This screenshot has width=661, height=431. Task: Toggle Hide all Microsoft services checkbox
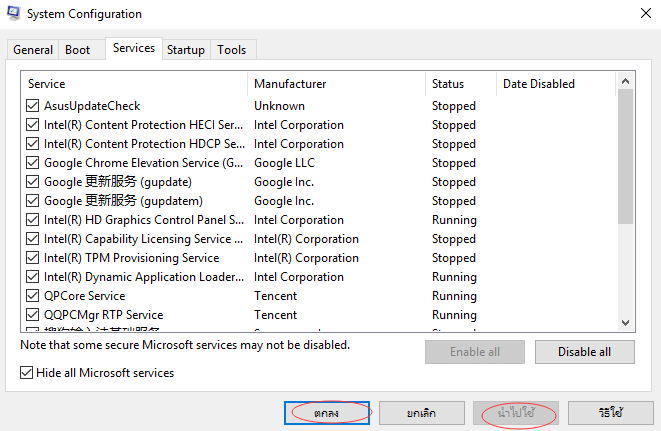26,372
